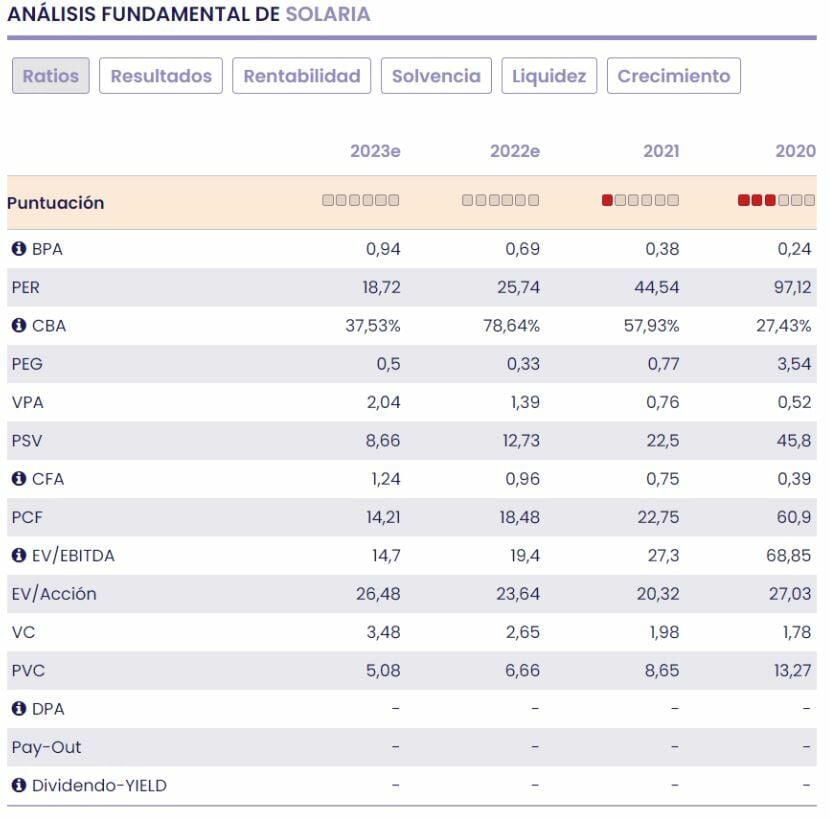Open the Rentabilidad tab

click(x=303, y=76)
